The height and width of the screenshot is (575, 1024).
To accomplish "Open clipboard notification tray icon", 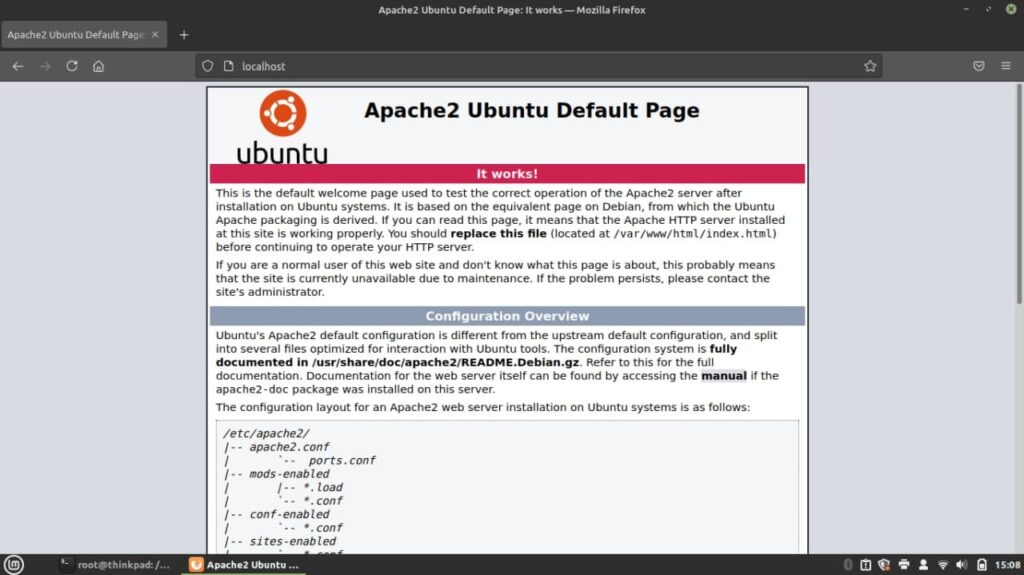I will [865, 565].
